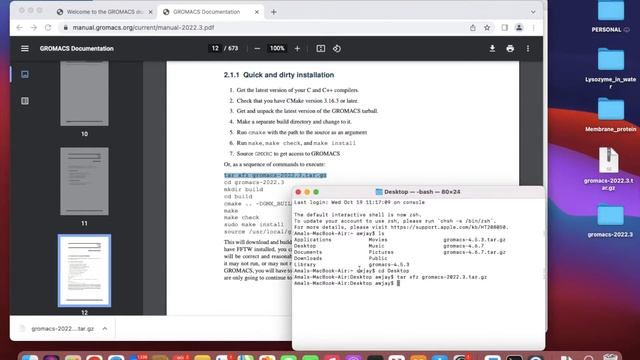Open the Chrome three-dot menu

click(x=533, y=28)
